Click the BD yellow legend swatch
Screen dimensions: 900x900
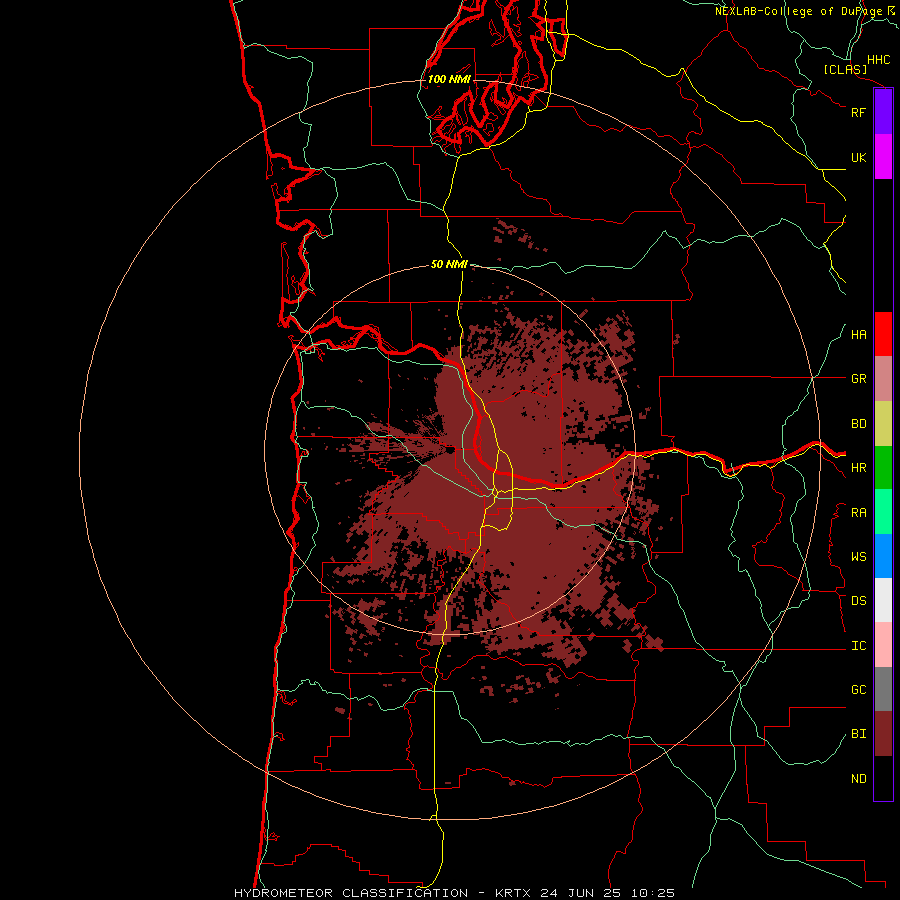(x=883, y=424)
